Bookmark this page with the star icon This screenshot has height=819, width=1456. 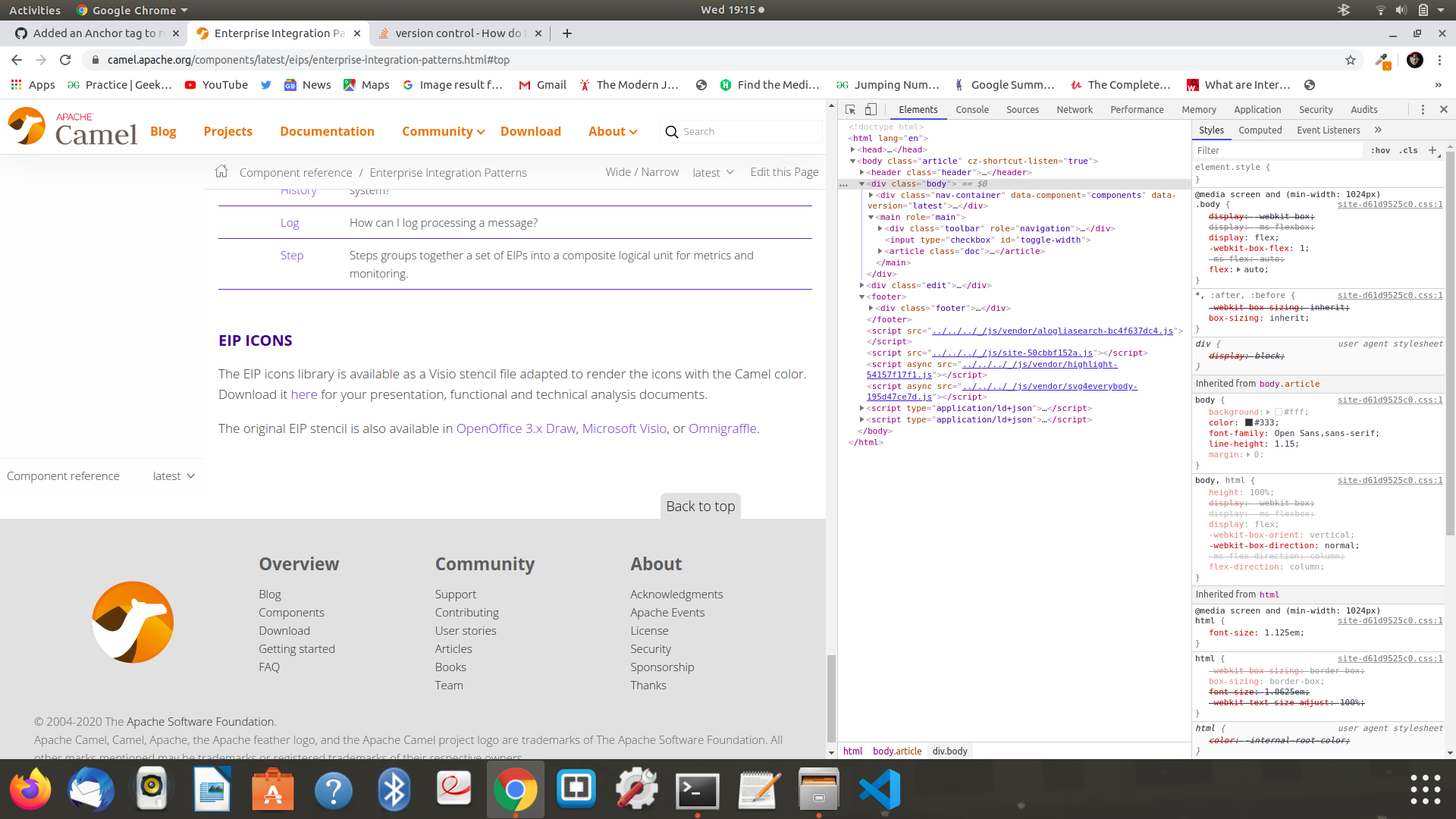coord(1350,60)
